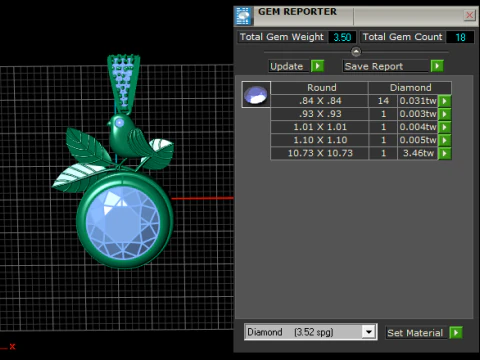Collapse the panel with the round chevron
This screenshot has width=480, height=360.
tap(356, 52)
